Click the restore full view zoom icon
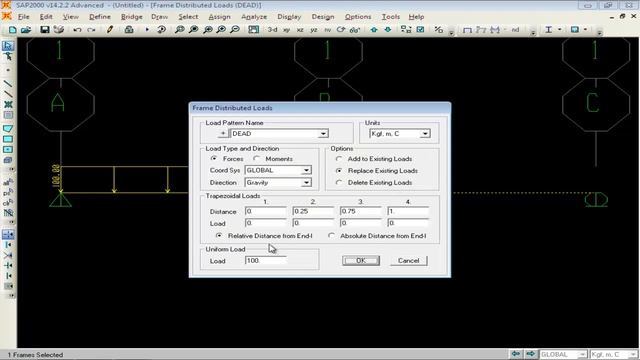This screenshot has width=640, height=360. click(x=193, y=30)
